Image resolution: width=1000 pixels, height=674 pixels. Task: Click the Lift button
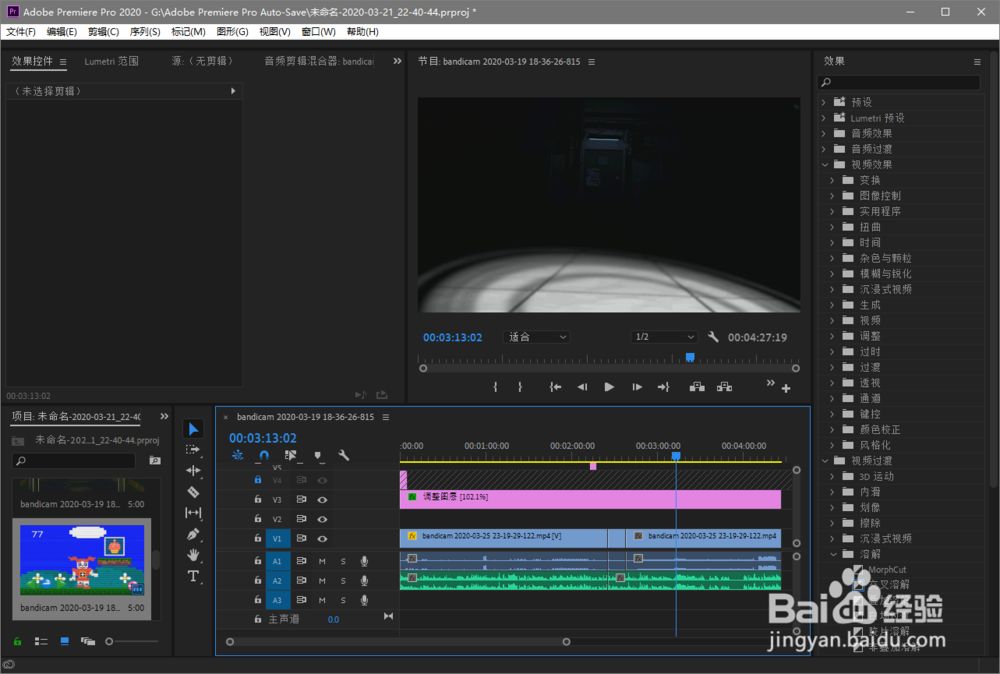[x=697, y=387]
